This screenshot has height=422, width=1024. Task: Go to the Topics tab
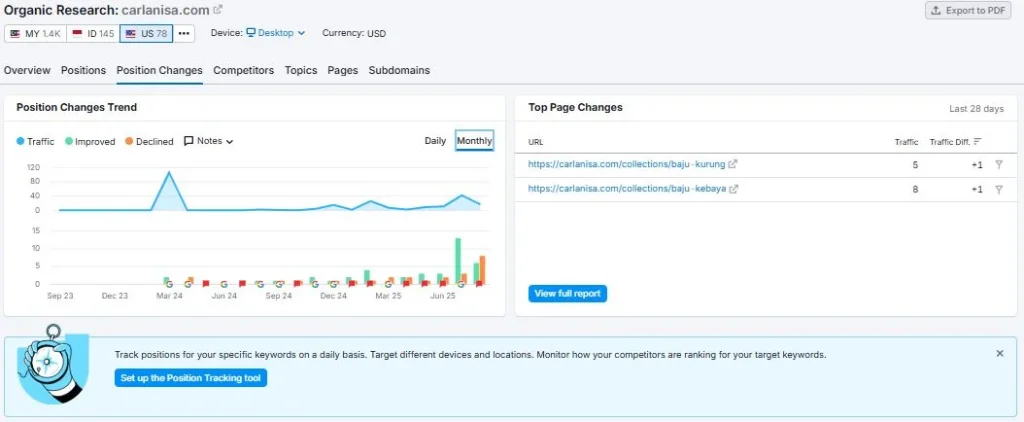[301, 71]
